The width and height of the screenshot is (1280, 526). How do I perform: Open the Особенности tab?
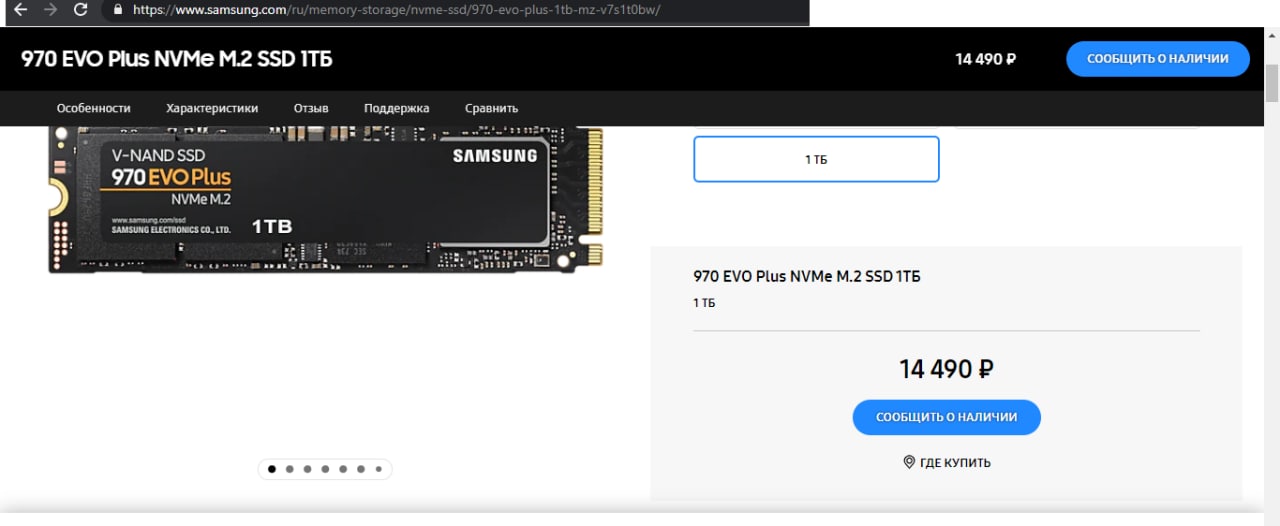(94, 108)
